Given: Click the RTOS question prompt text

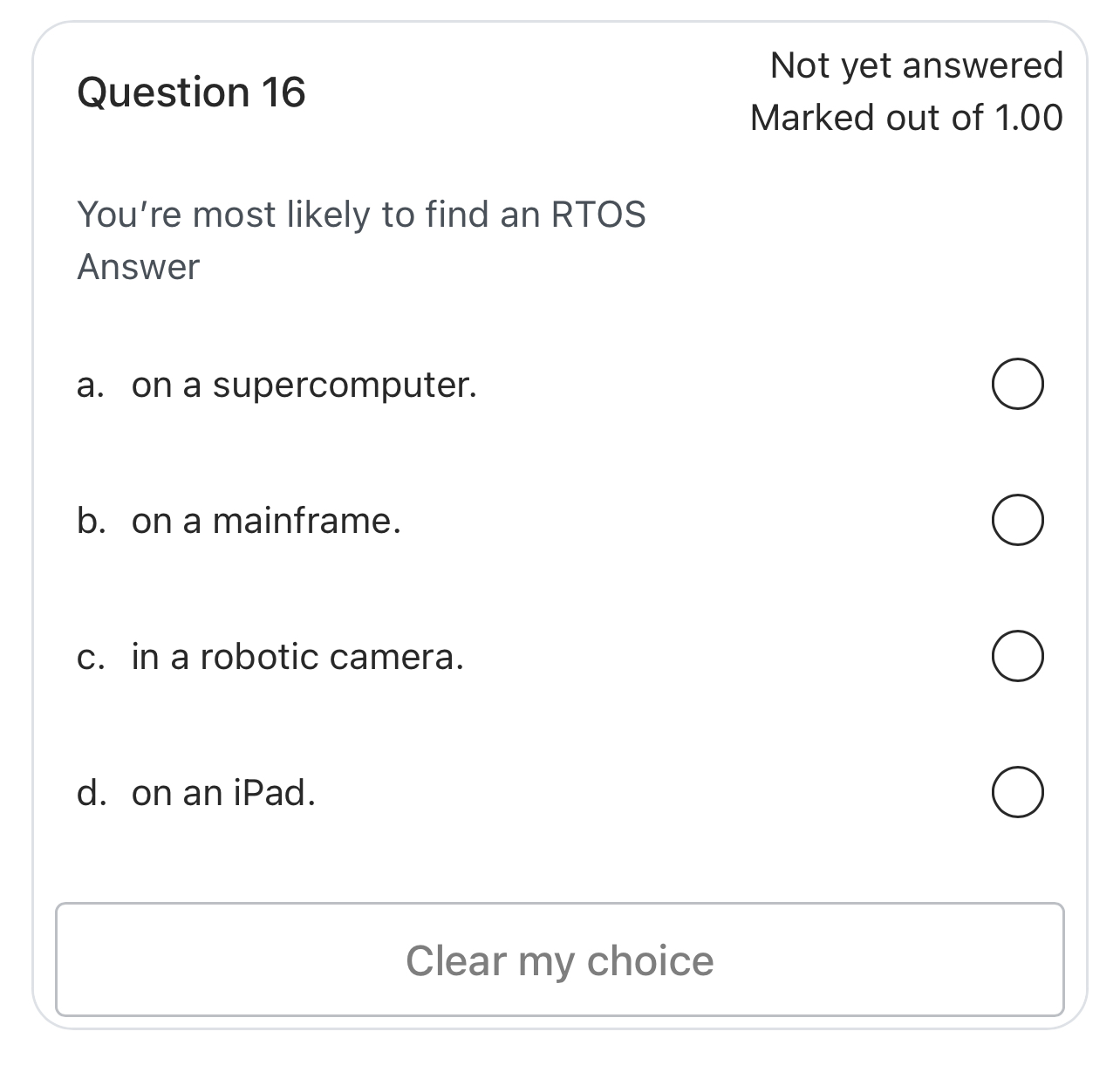Looking at the screenshot, I should tap(363, 214).
